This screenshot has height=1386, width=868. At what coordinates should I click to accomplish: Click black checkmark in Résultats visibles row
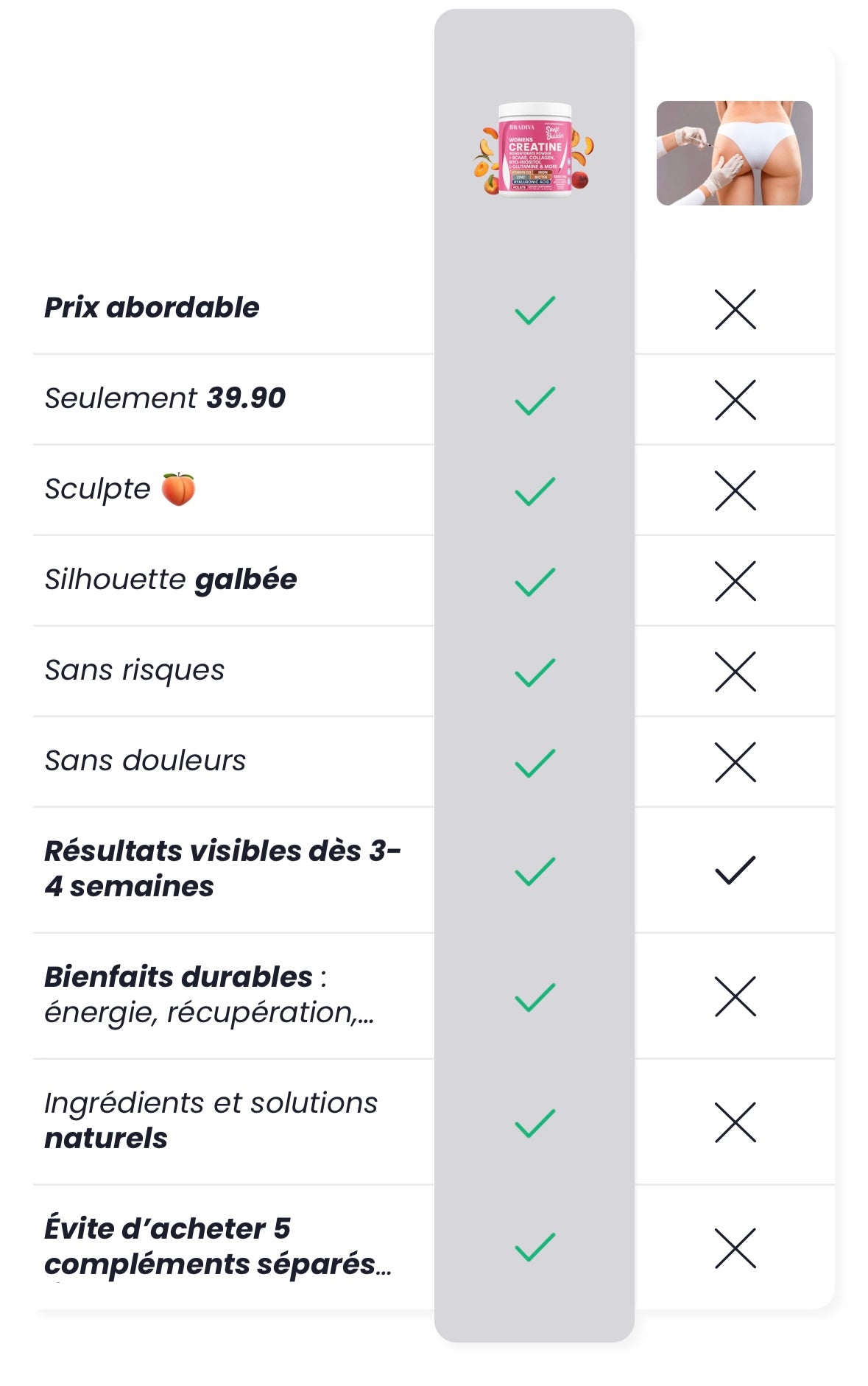pyautogui.click(x=735, y=870)
